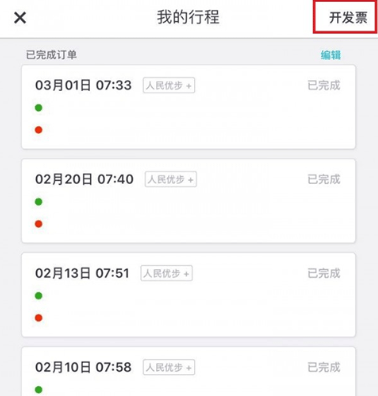This screenshot has height=396, width=378.
Task: Tap red destination dot on 02月20日 order
Action: pos(39,224)
